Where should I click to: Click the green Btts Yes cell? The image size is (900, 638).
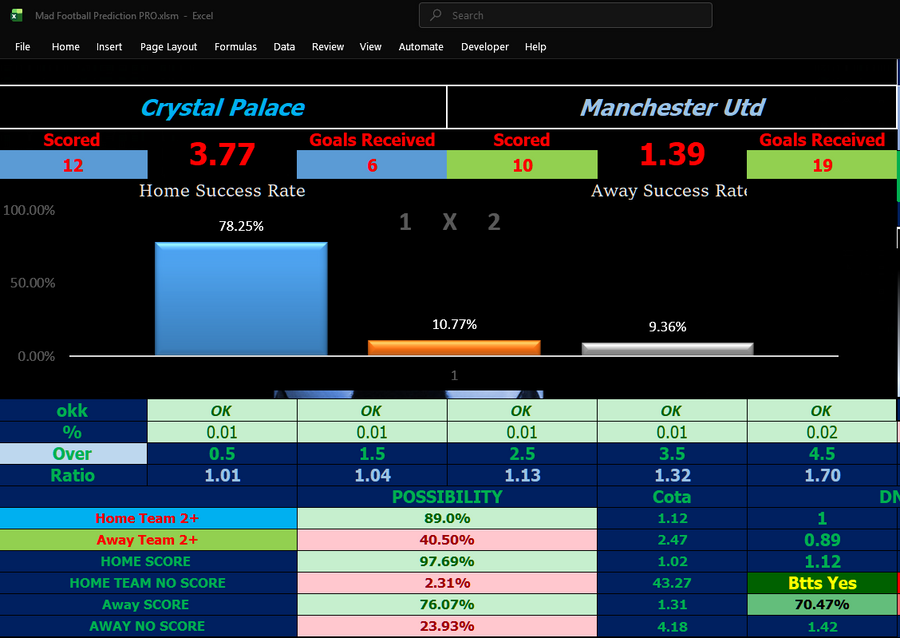822,583
